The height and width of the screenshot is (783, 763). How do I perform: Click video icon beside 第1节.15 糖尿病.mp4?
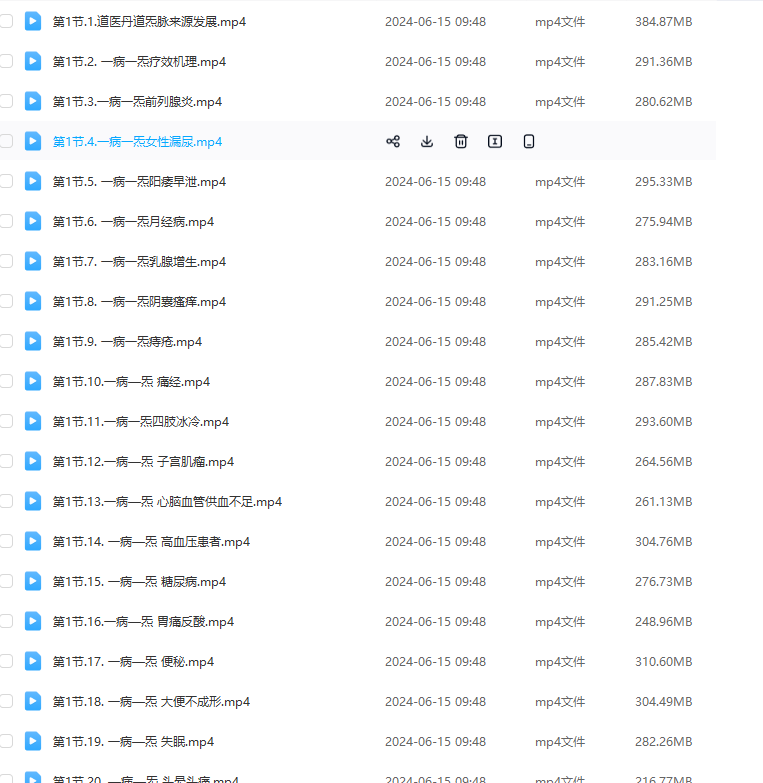33,581
